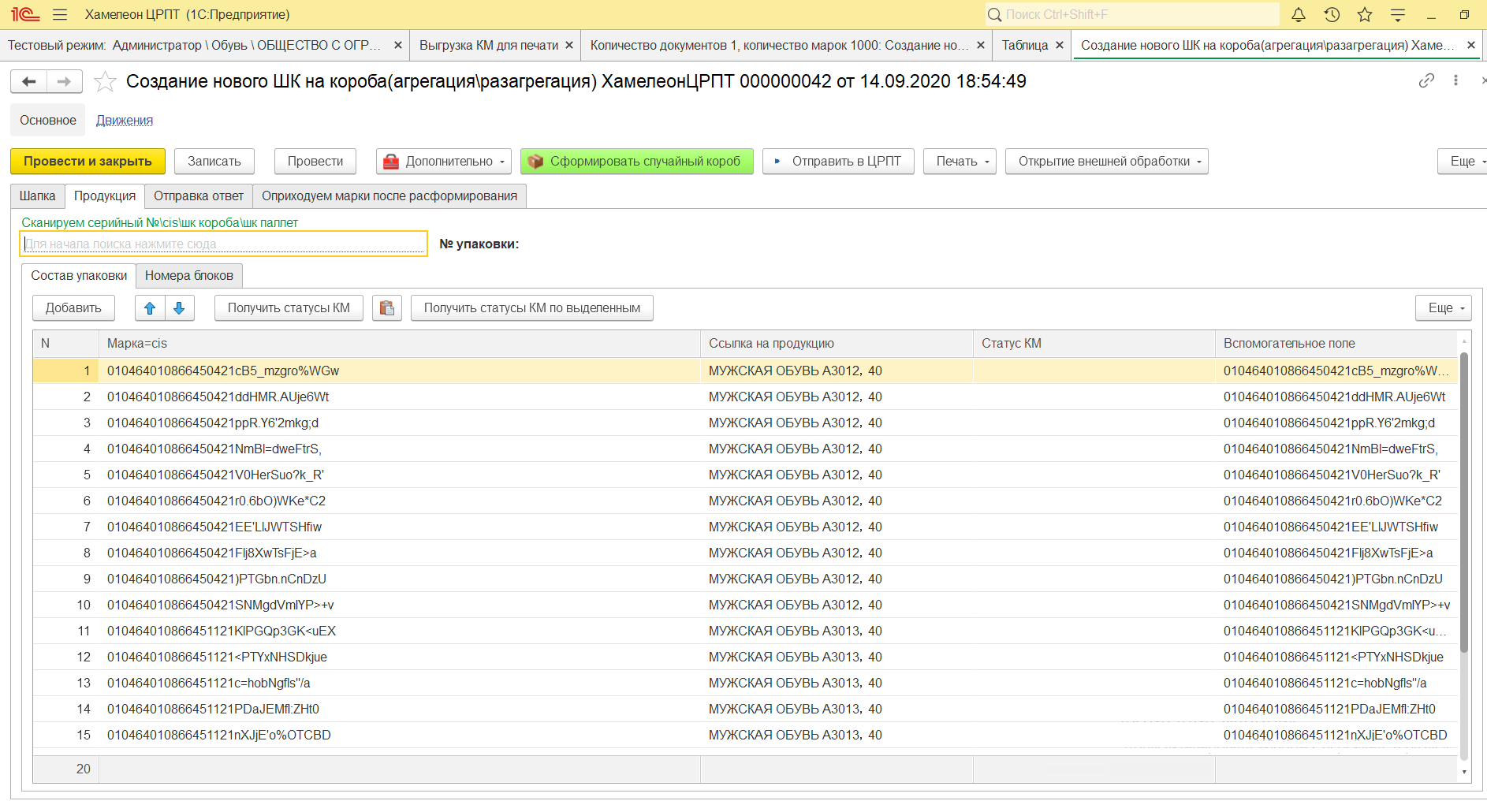Open the Номера блоков tab
This screenshot has height=812, width=1487.
[x=188, y=276]
